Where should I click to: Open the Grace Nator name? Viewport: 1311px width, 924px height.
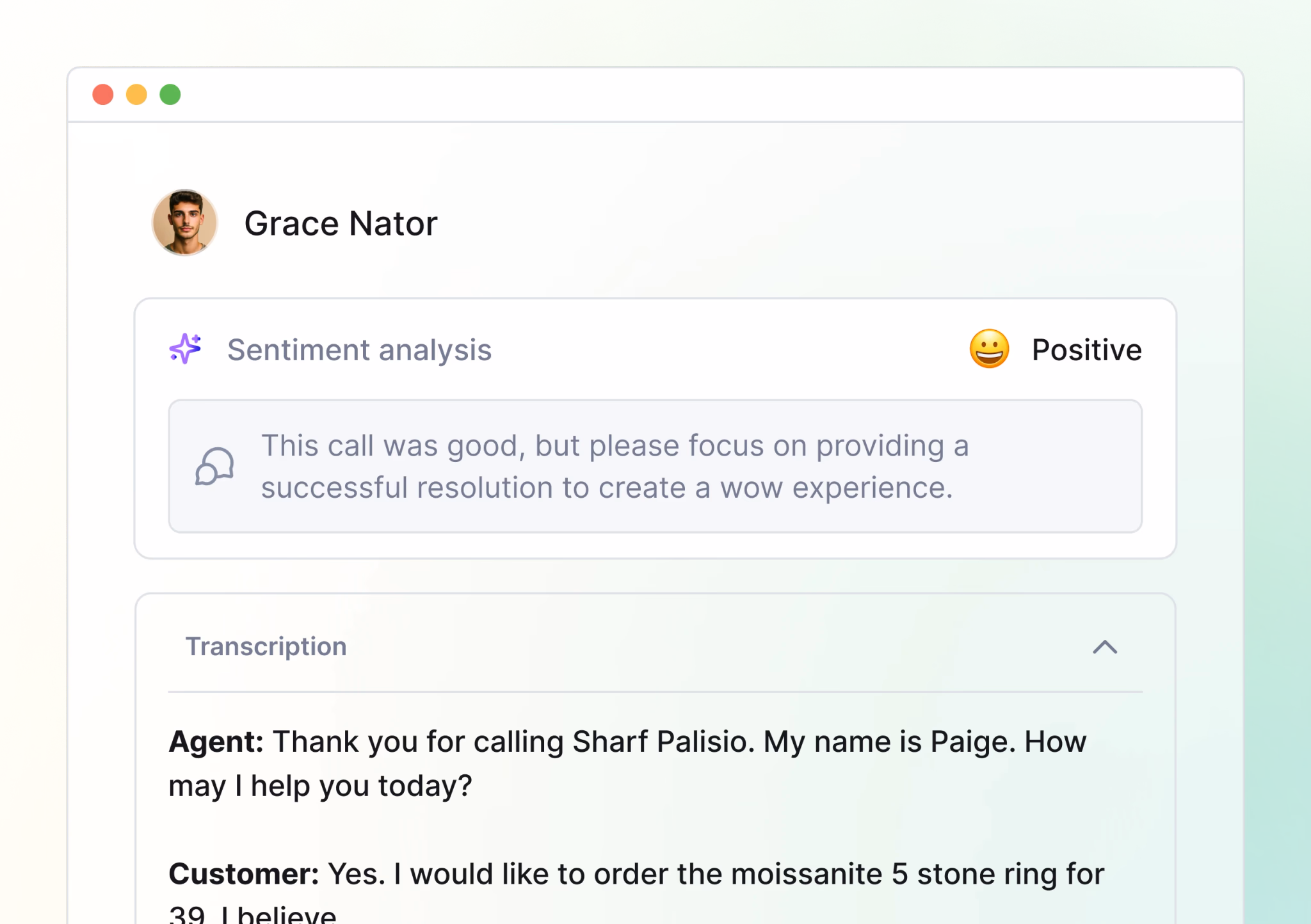pos(341,223)
